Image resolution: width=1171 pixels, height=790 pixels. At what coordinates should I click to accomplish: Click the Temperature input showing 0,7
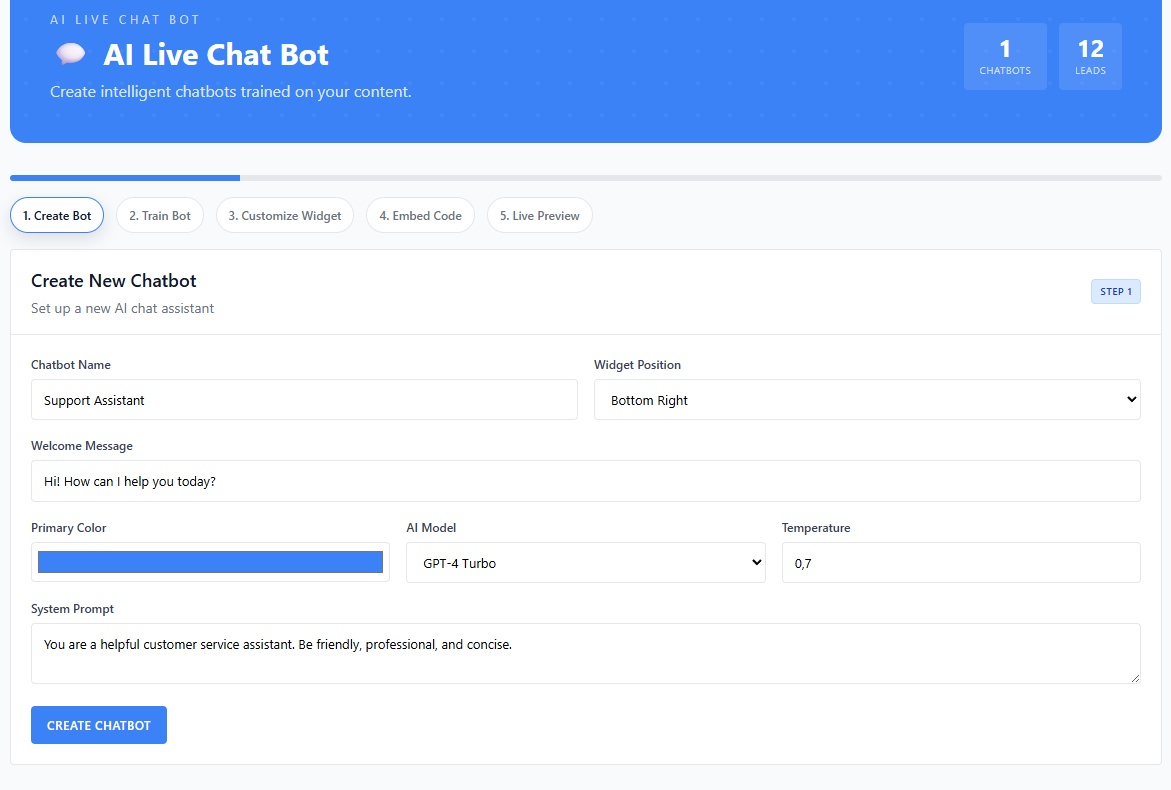[x=960, y=562]
